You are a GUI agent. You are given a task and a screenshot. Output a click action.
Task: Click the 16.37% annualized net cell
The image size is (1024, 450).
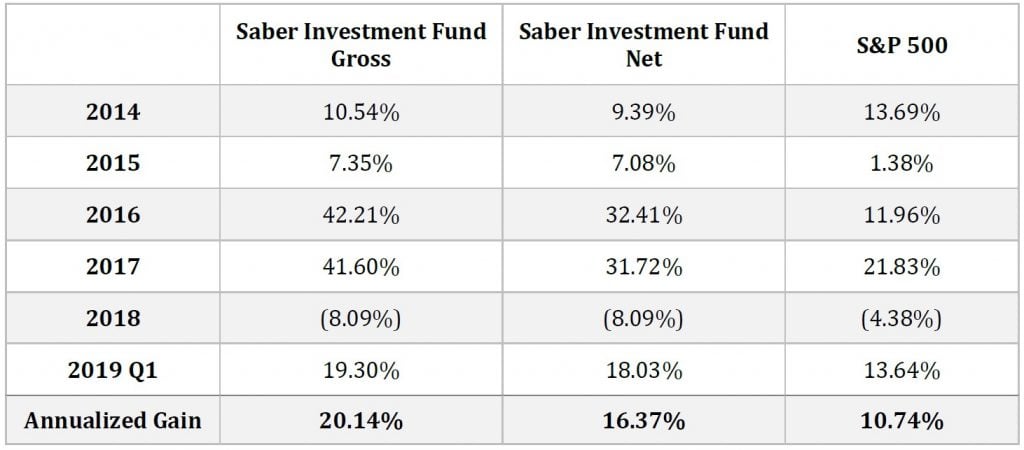(643, 421)
